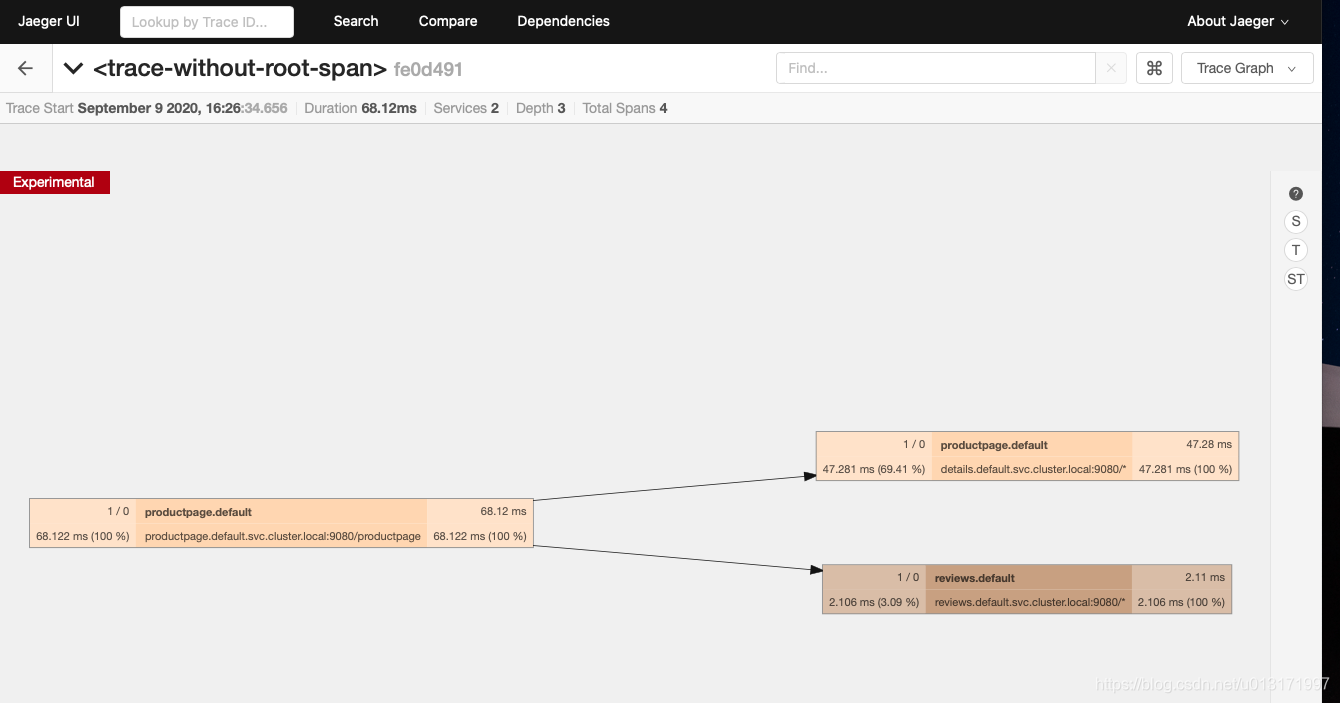Image resolution: width=1340 pixels, height=703 pixels.
Task: Click the Duration 68.12ms label
Action: tap(360, 108)
